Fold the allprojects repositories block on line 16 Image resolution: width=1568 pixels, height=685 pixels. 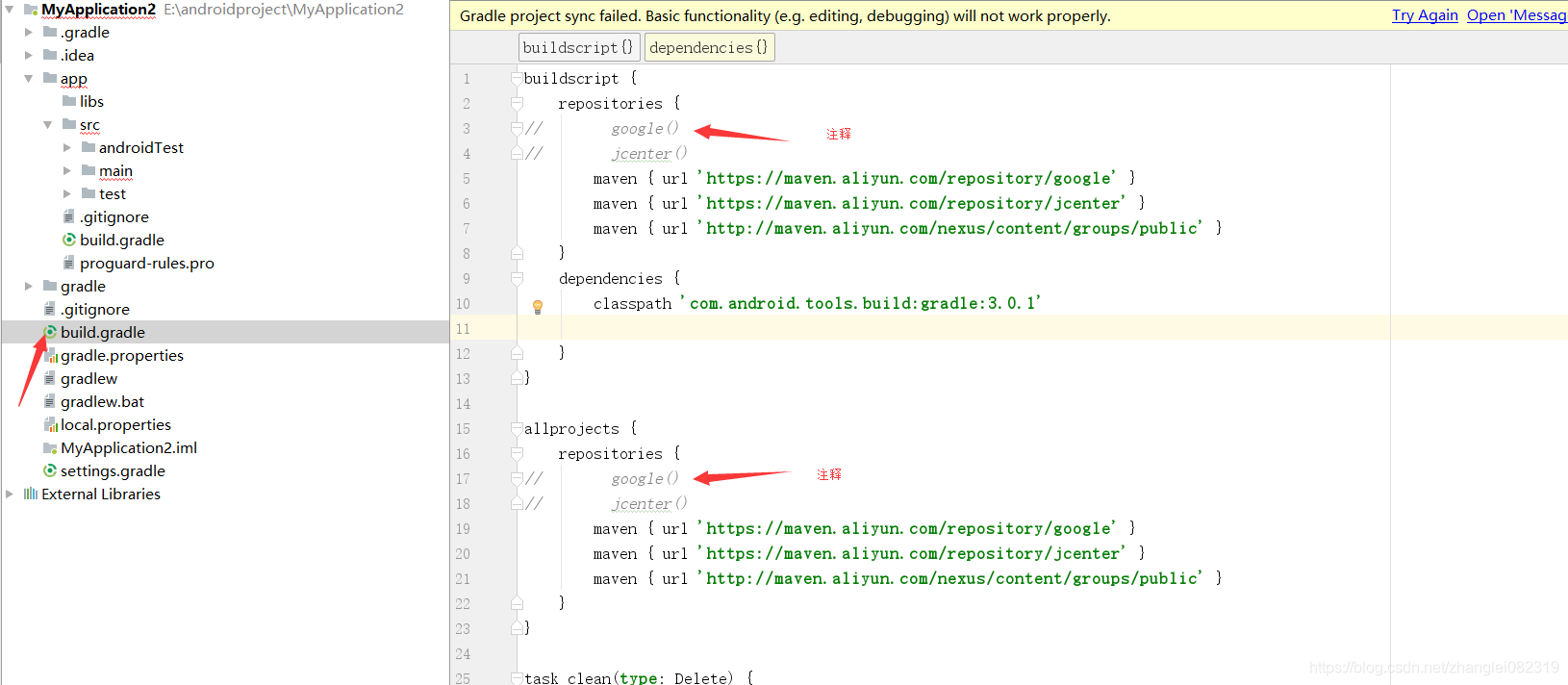pyautogui.click(x=517, y=453)
